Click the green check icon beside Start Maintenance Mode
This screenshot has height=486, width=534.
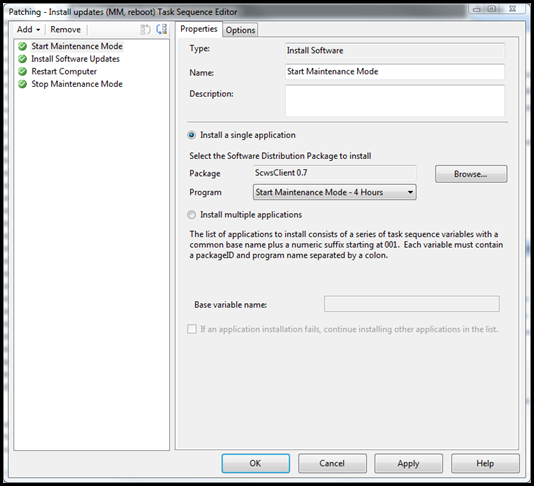pos(22,46)
